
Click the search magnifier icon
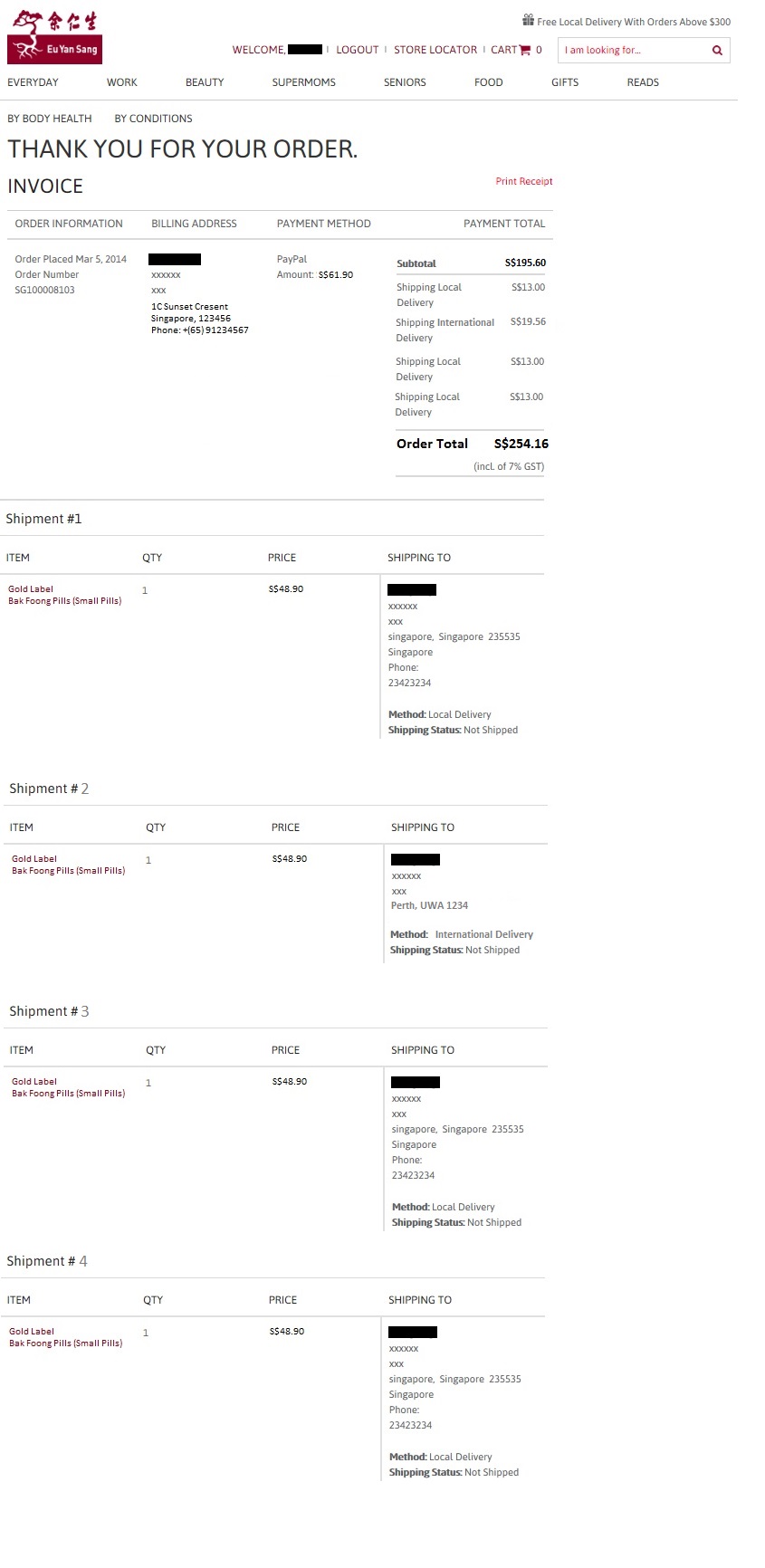(x=717, y=51)
